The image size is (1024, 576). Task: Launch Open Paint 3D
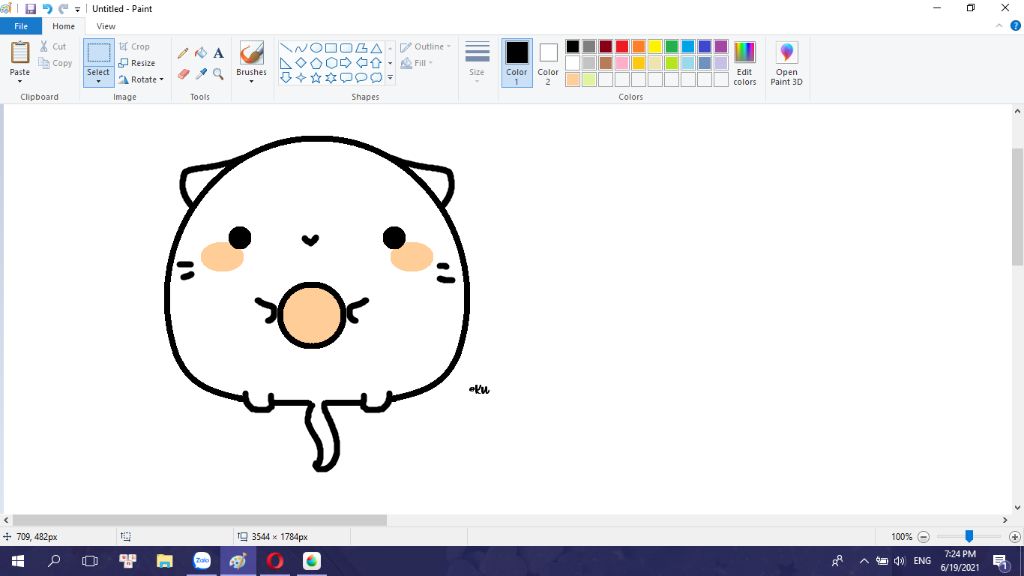pyautogui.click(x=786, y=63)
